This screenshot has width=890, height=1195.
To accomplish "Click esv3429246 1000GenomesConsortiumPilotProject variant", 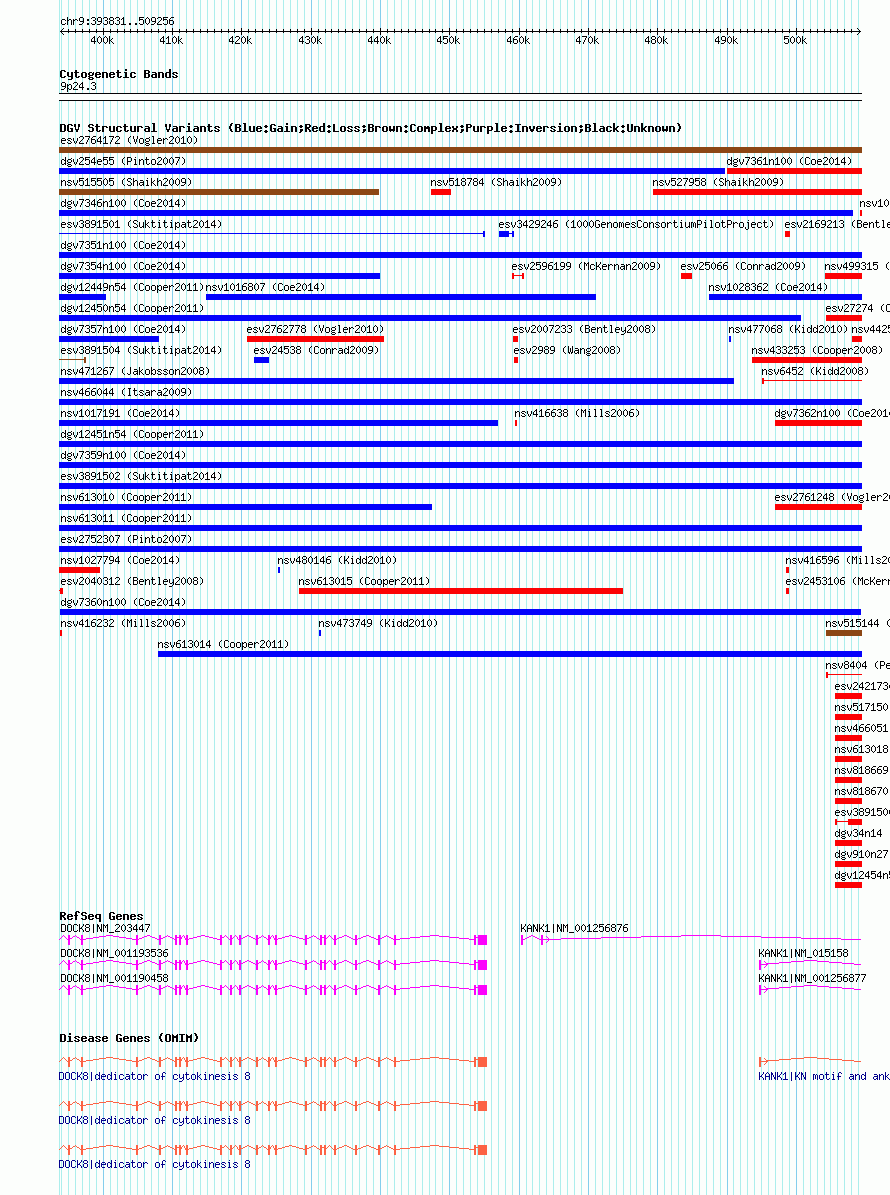I will coord(506,234).
